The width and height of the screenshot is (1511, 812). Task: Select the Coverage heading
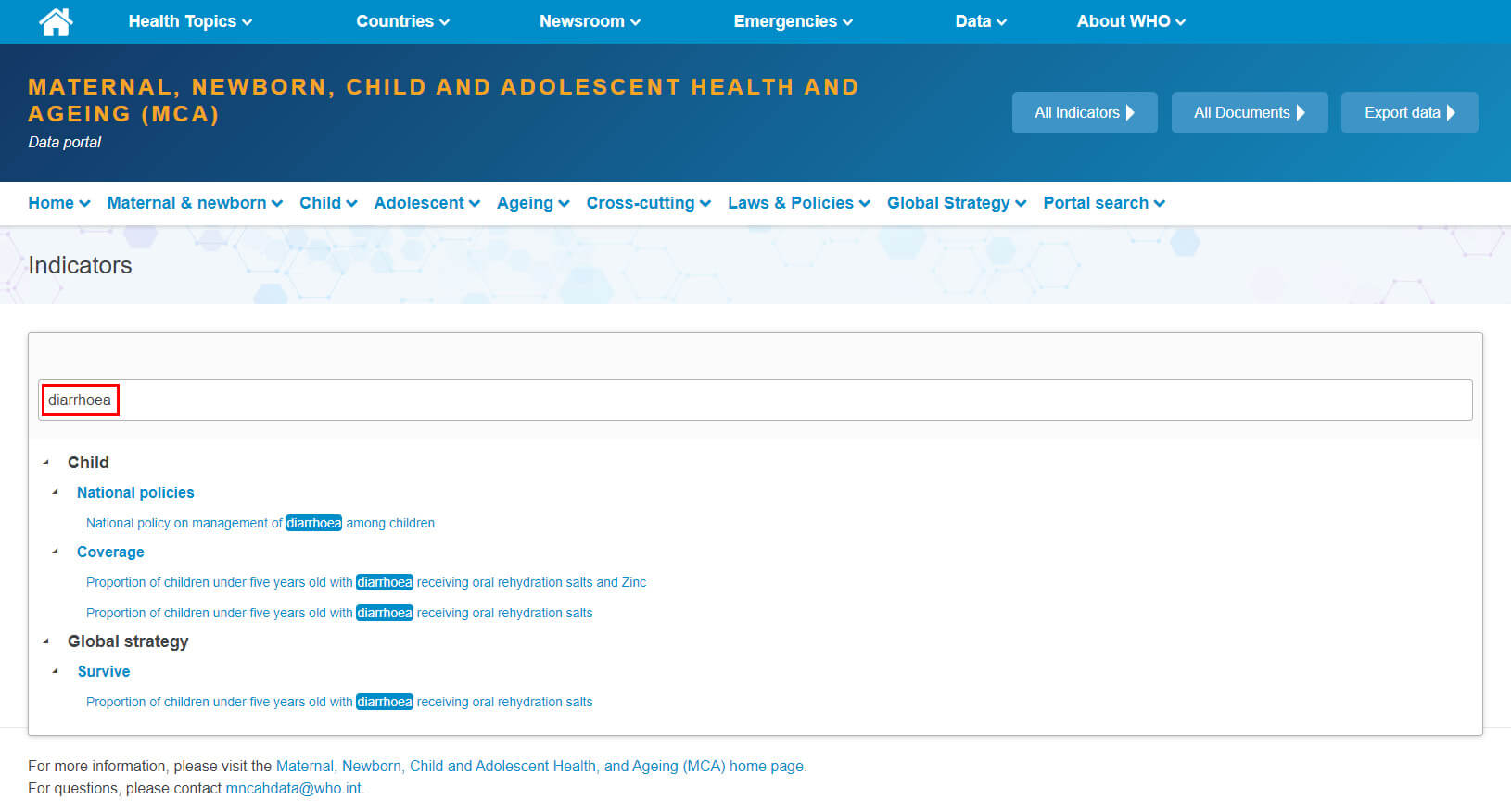pyautogui.click(x=110, y=552)
